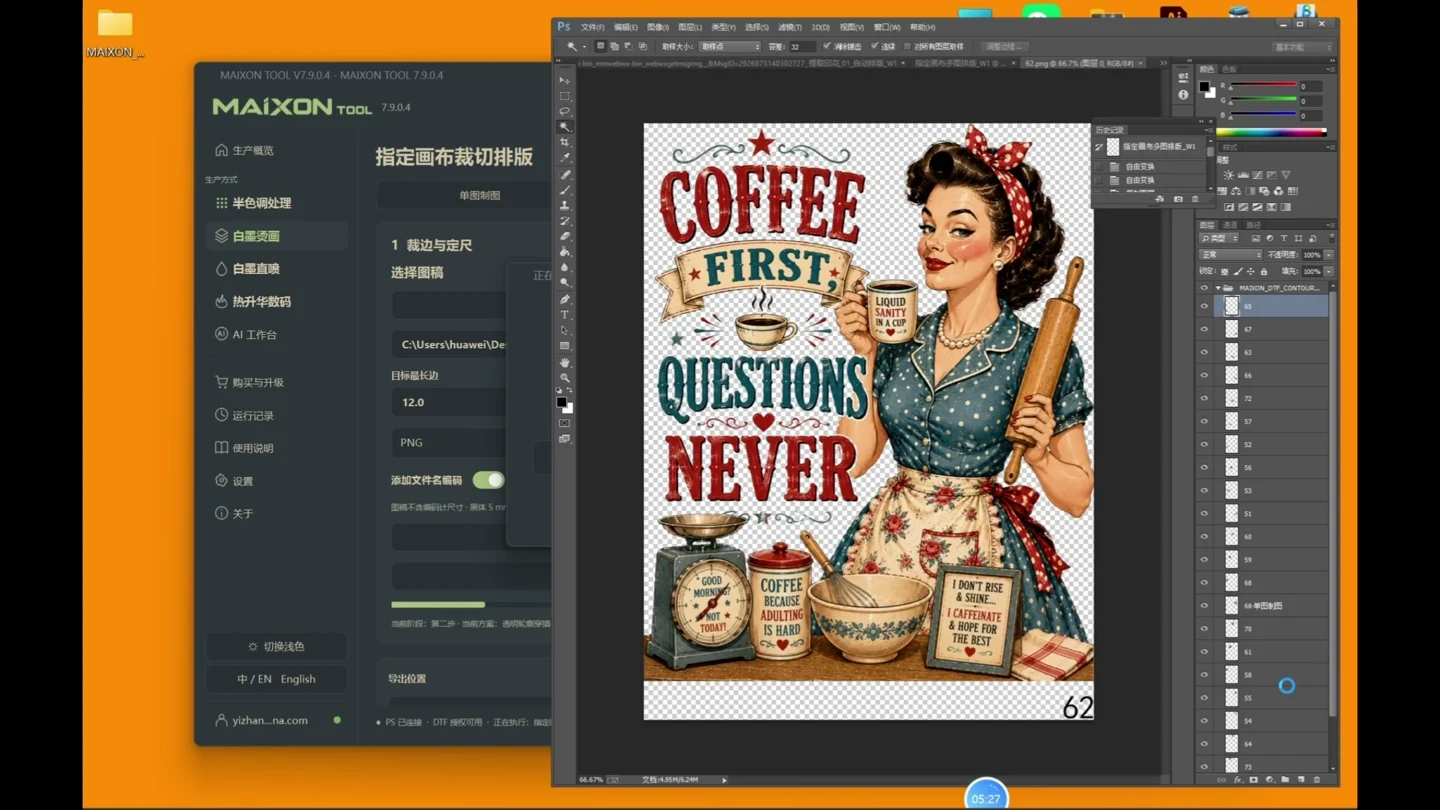Select the Crop tool in Photoshop toolbar
Viewport: 1440px width, 810px height.
565,142
